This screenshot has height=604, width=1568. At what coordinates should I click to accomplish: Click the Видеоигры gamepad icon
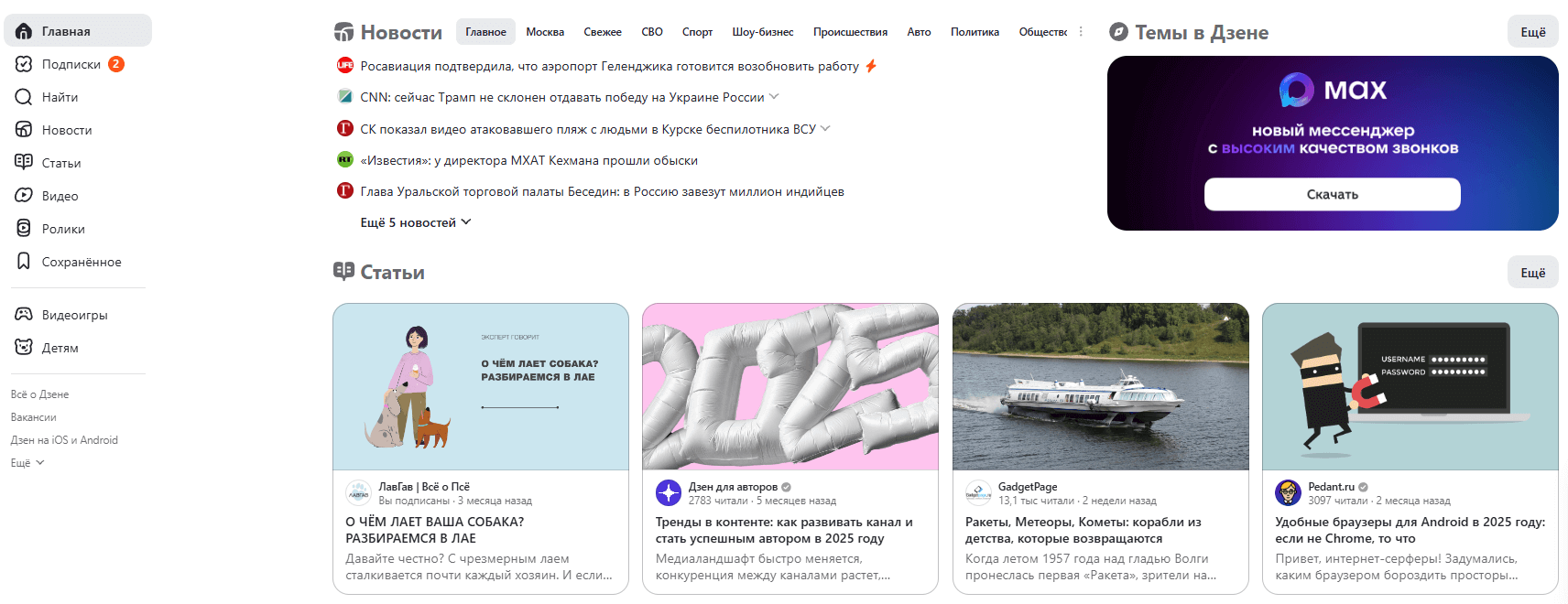(24, 314)
